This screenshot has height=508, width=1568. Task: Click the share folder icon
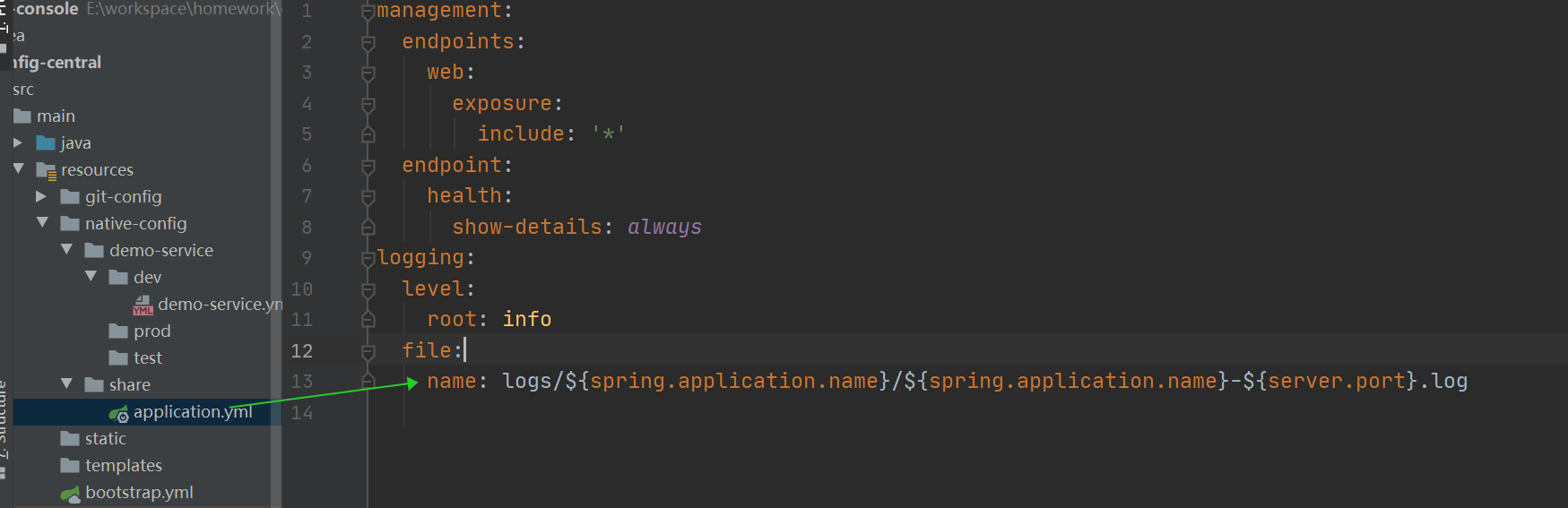click(x=94, y=385)
